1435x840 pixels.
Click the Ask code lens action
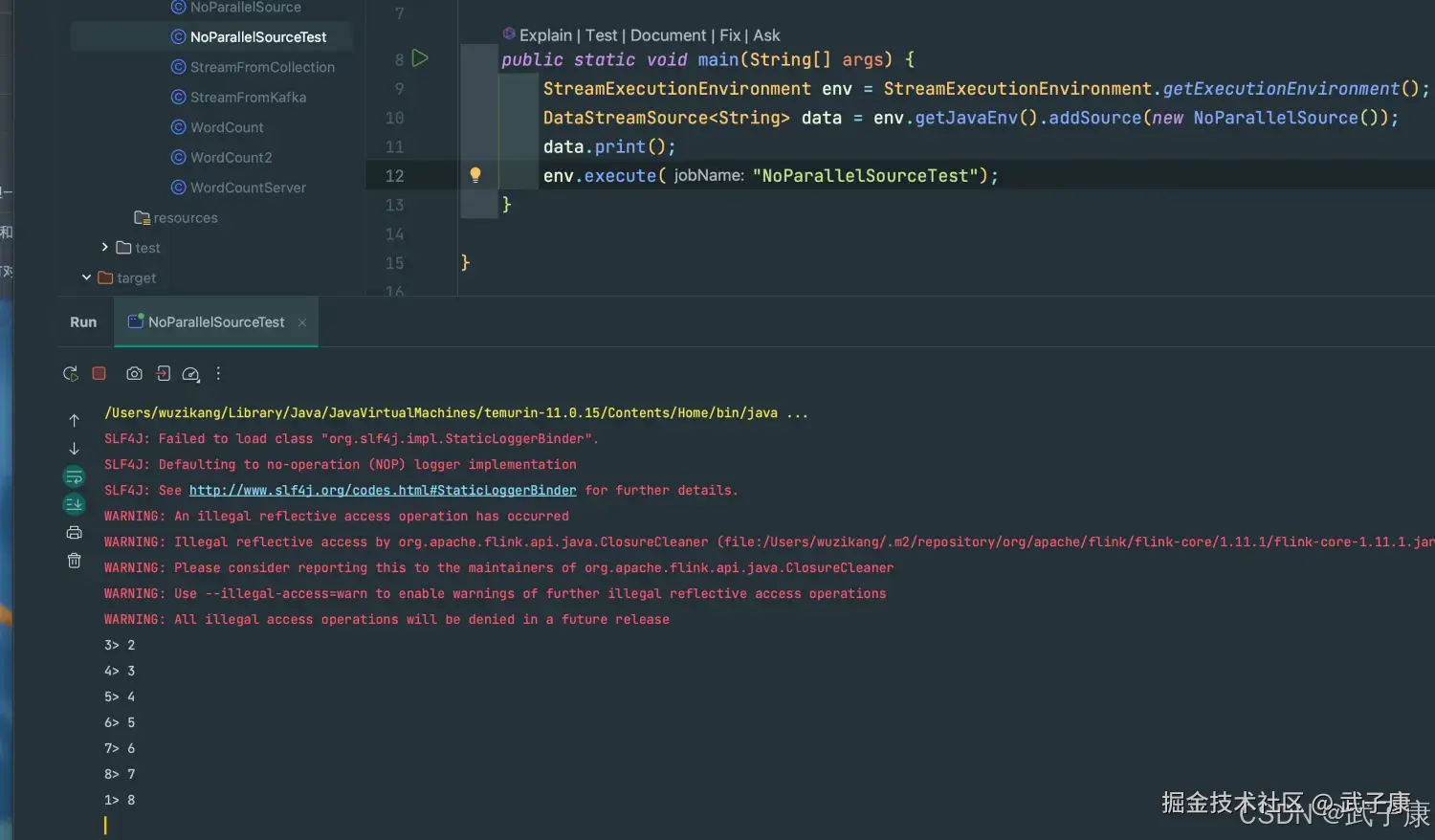tap(766, 35)
